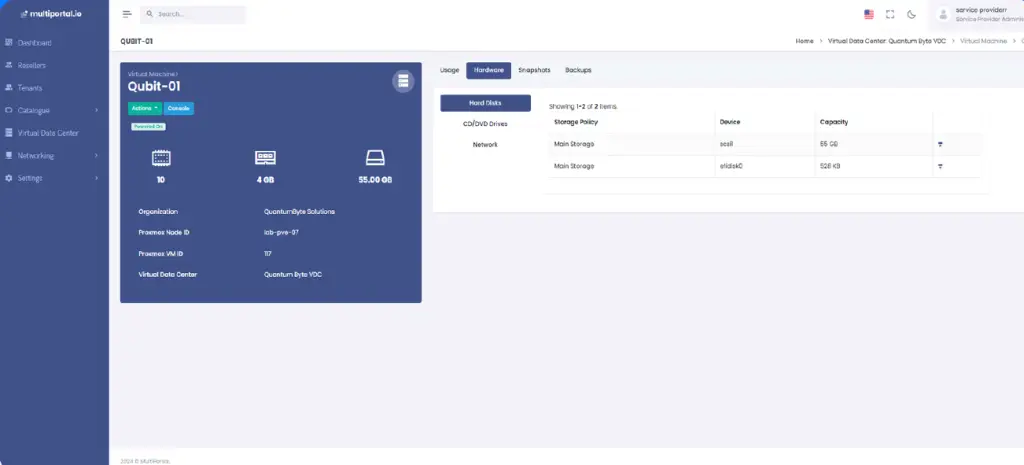Screen dimensions: 1024x465
Task: Click the server stack icon on Qubit-01 card
Action: (x=403, y=81)
